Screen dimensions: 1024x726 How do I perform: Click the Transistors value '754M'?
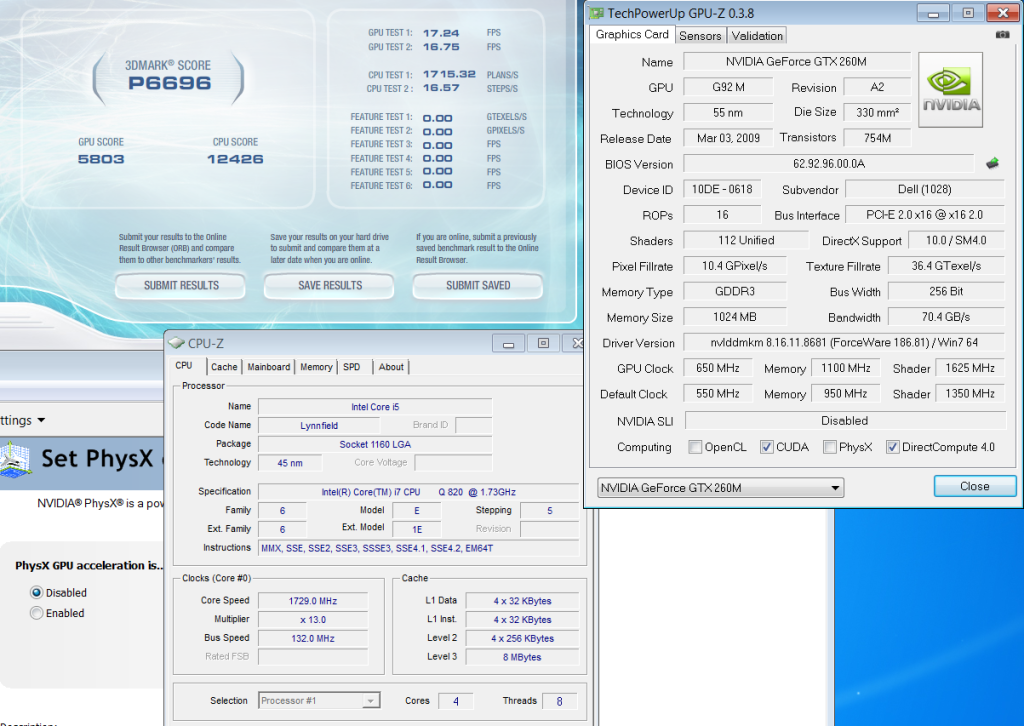pyautogui.click(x=877, y=138)
